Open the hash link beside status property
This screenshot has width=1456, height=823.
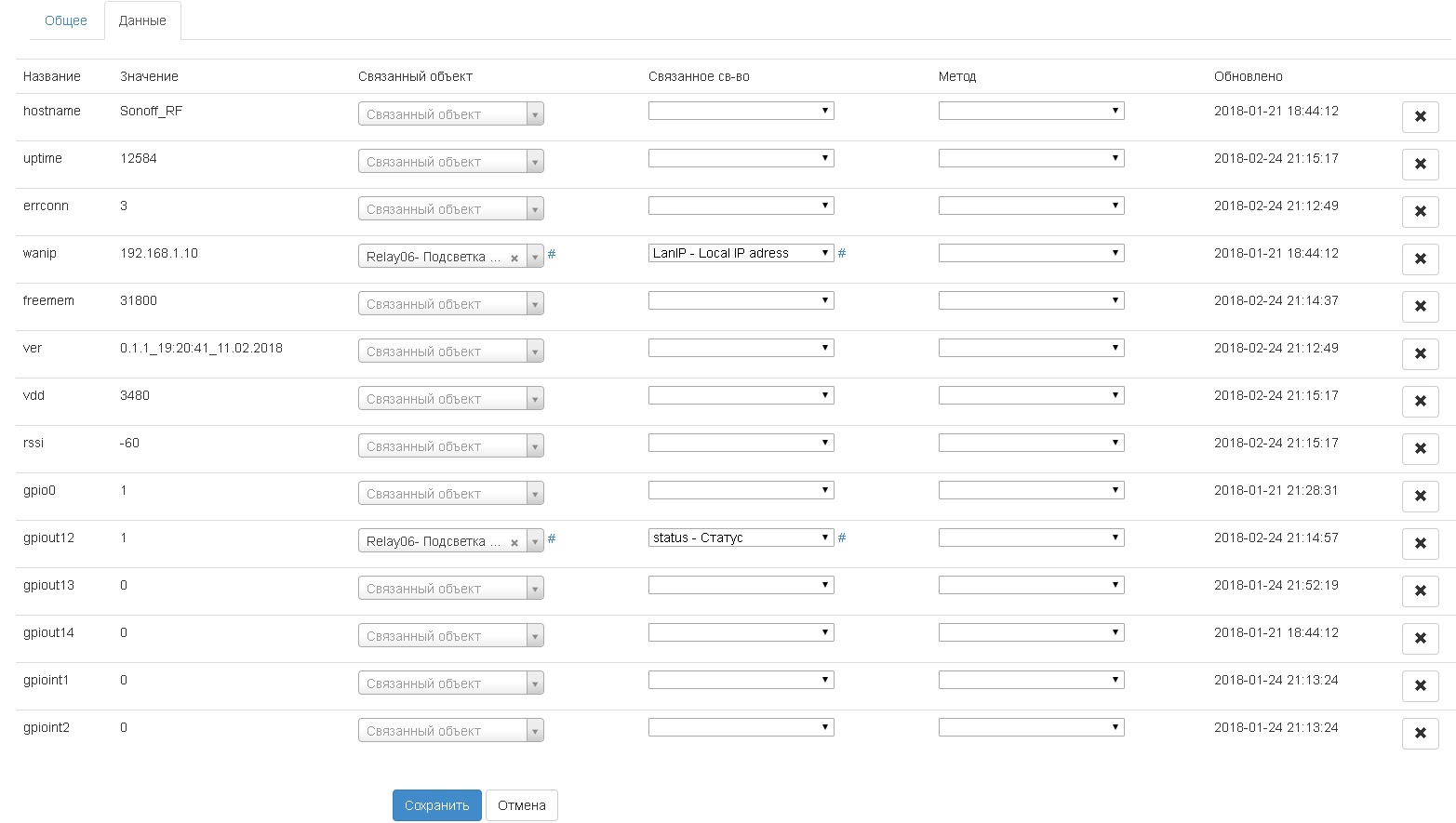[842, 538]
